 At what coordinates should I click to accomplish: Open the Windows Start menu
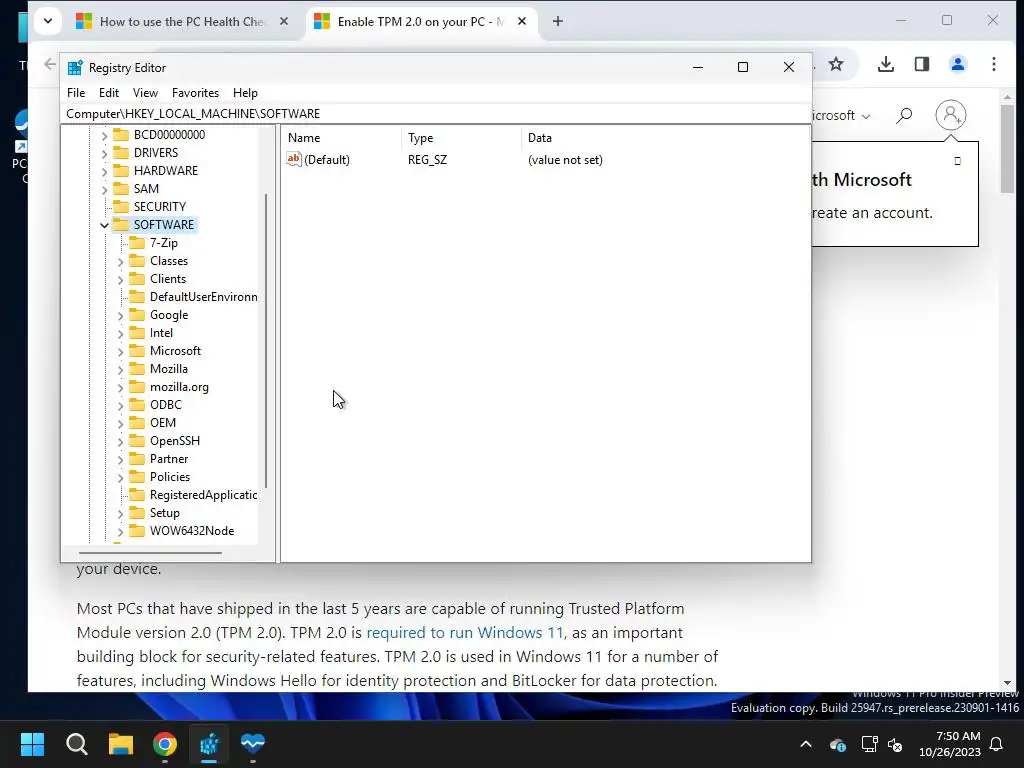(x=32, y=744)
